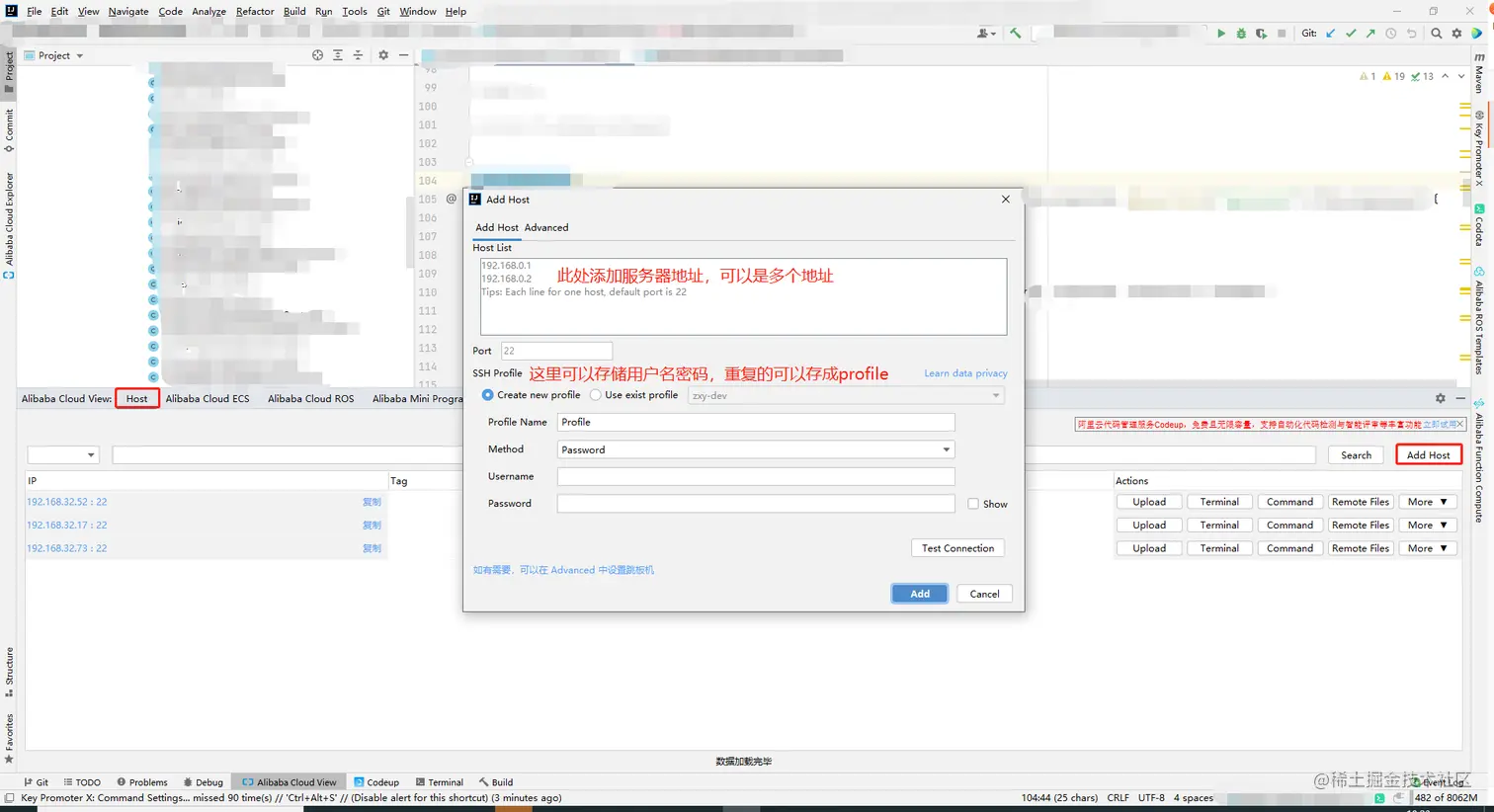Viewport: 1494px width, 812px height.
Task: Click Upload for host 192.168.32.52
Action: click(1149, 502)
